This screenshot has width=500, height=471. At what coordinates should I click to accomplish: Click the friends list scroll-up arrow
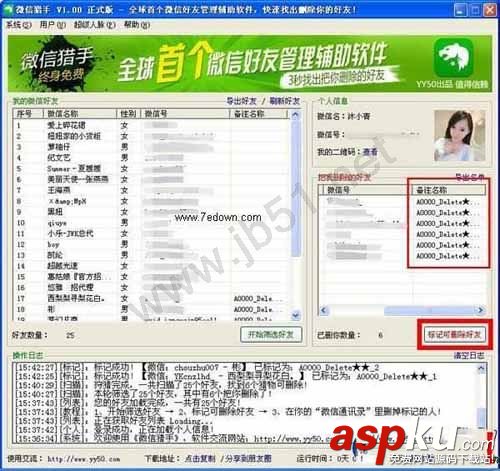296,115
